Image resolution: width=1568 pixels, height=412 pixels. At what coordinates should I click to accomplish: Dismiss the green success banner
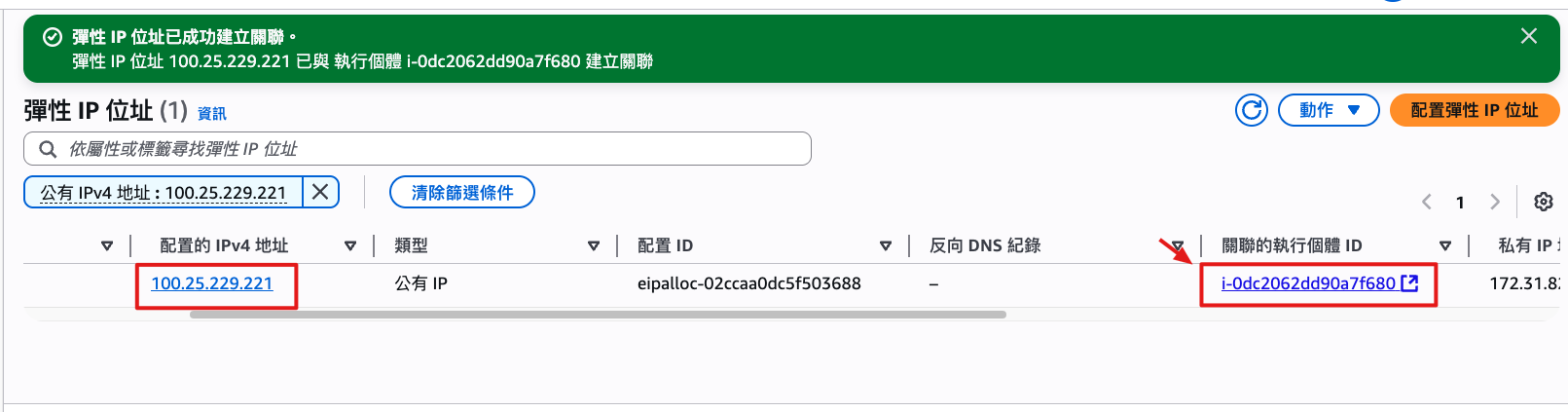click(1528, 36)
